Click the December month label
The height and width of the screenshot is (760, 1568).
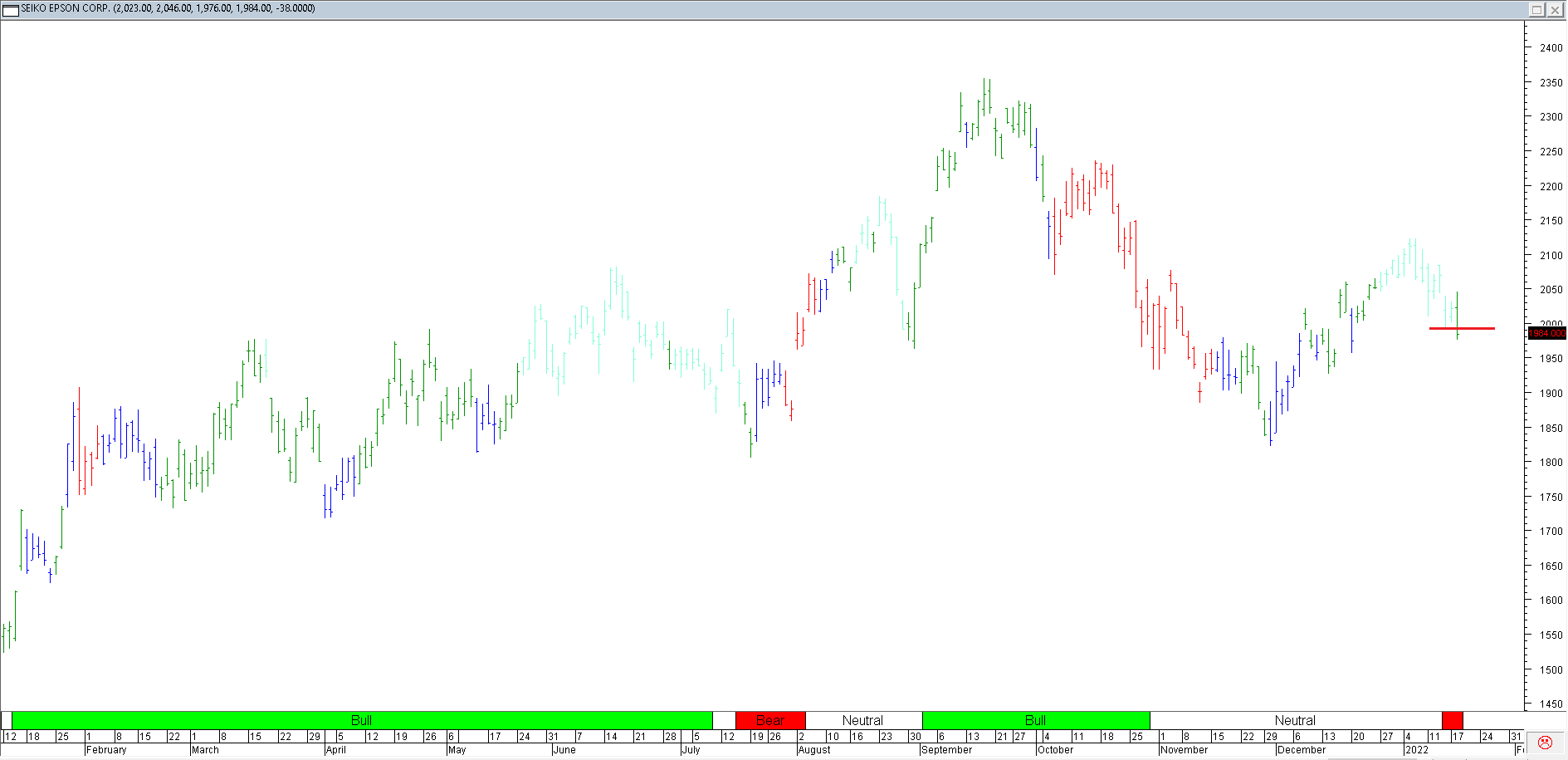pyautogui.click(x=1302, y=750)
